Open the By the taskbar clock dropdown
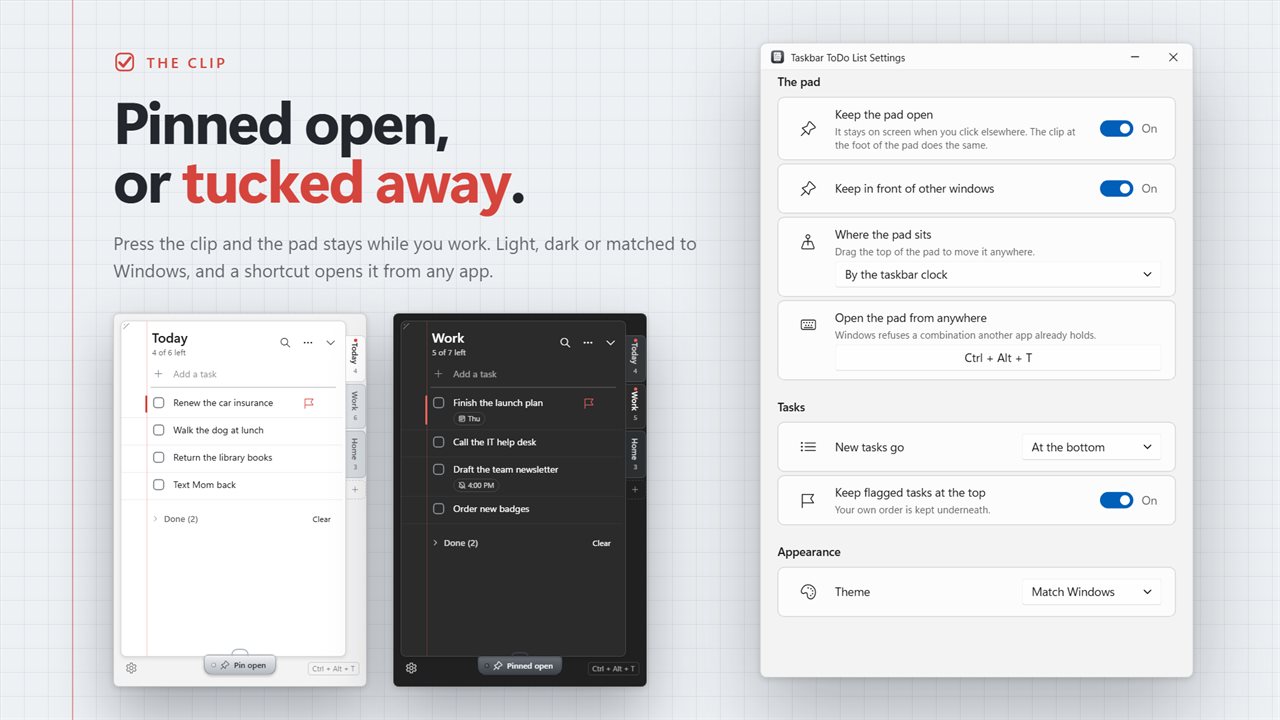 pos(998,274)
